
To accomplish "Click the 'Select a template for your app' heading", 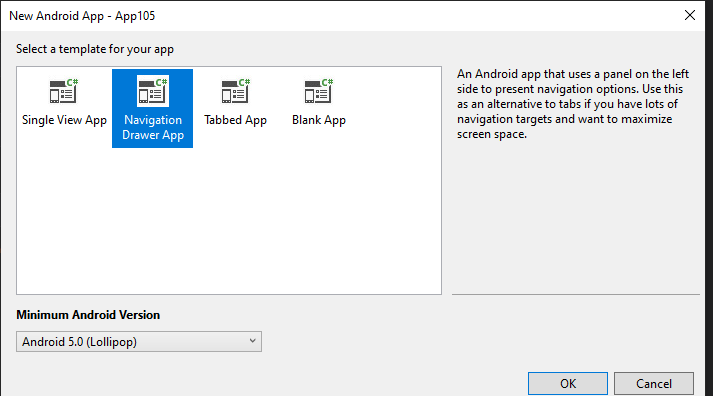I will tap(95, 49).
